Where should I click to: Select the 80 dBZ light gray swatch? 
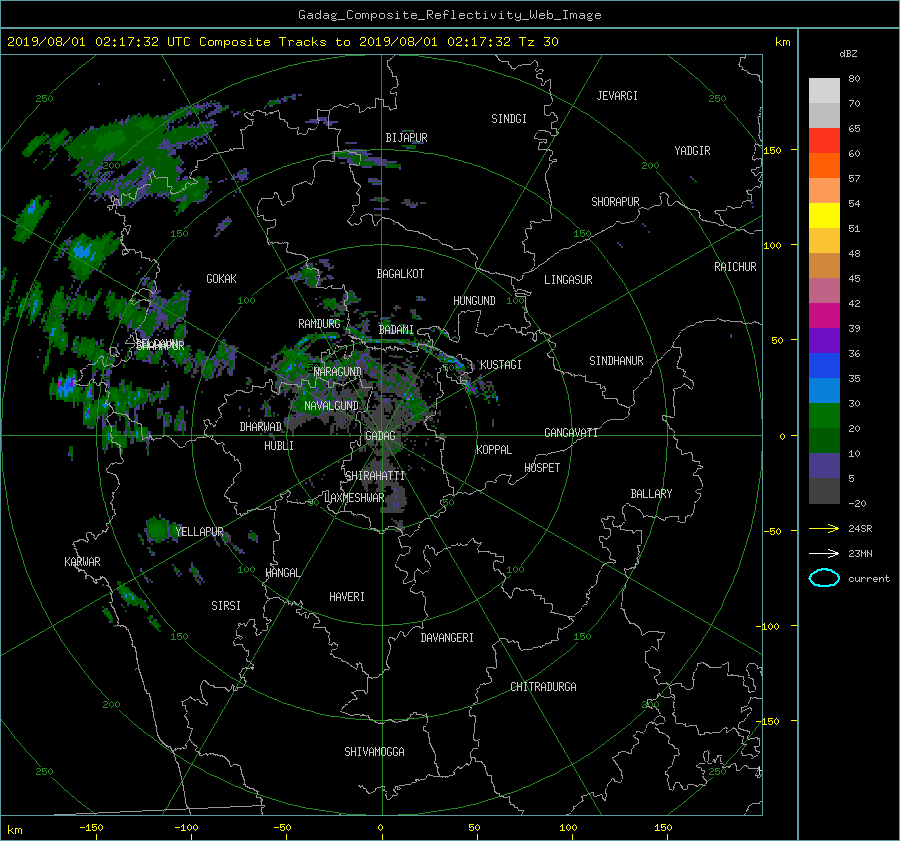[824, 91]
